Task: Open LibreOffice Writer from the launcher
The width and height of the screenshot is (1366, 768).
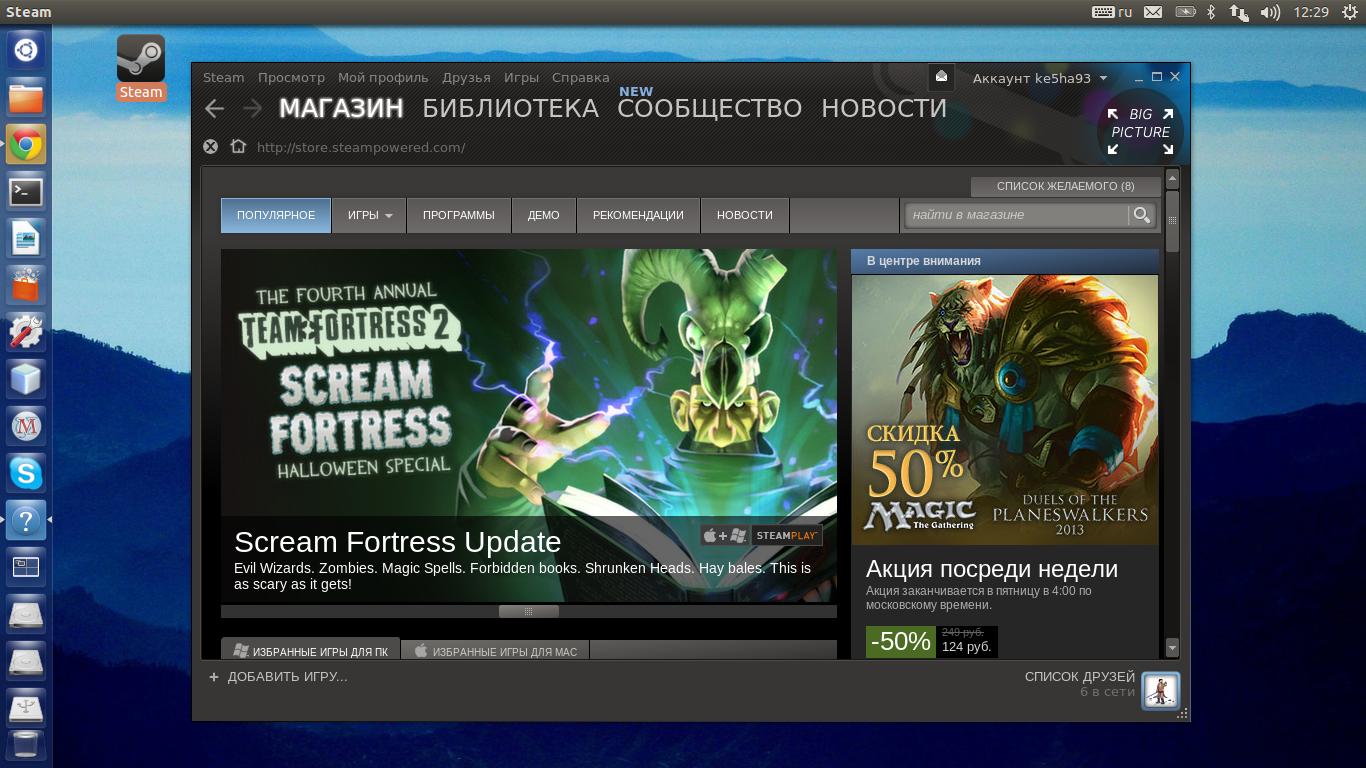Action: pos(26,238)
